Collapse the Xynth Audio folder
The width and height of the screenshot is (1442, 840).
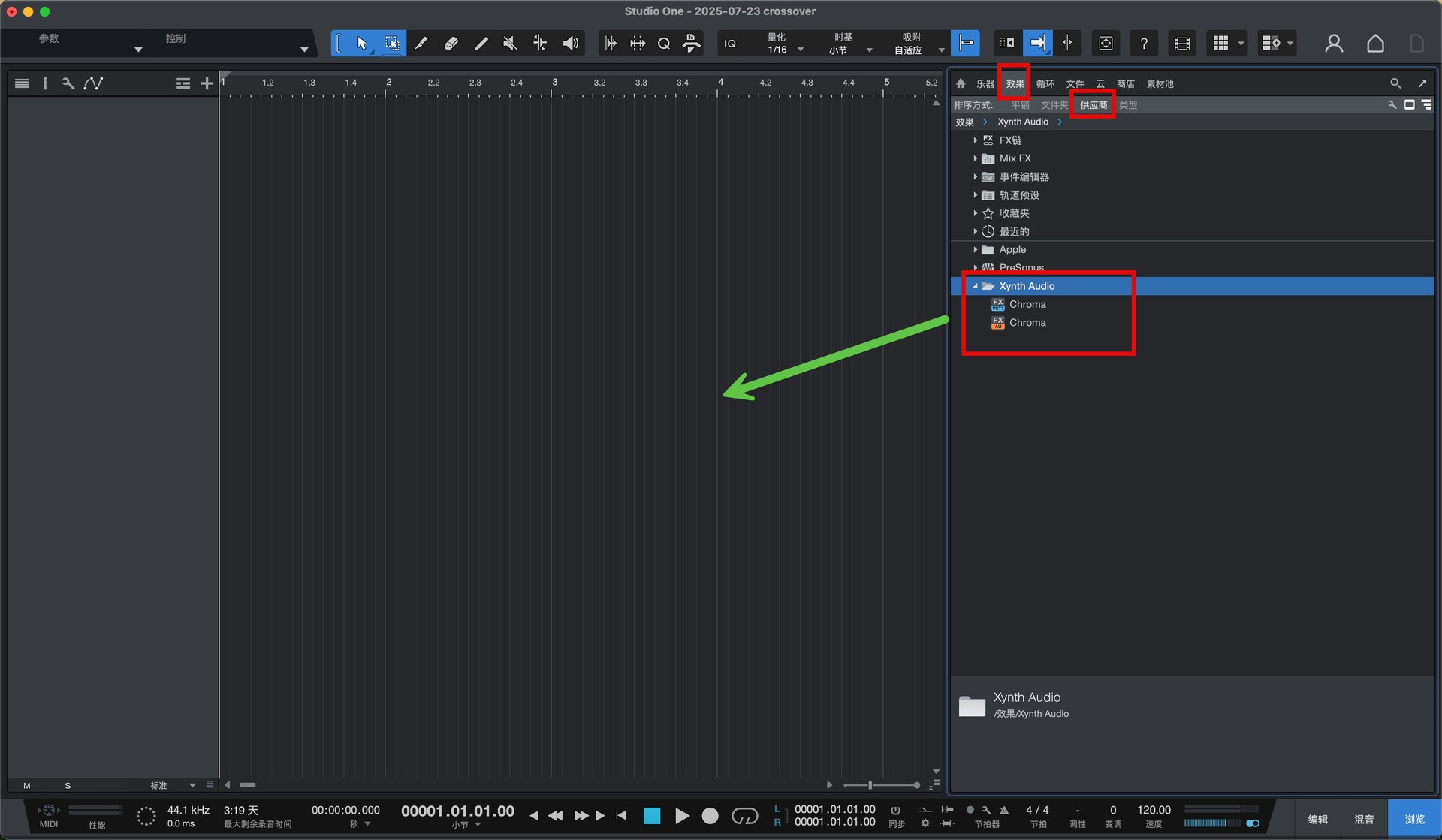(x=975, y=286)
